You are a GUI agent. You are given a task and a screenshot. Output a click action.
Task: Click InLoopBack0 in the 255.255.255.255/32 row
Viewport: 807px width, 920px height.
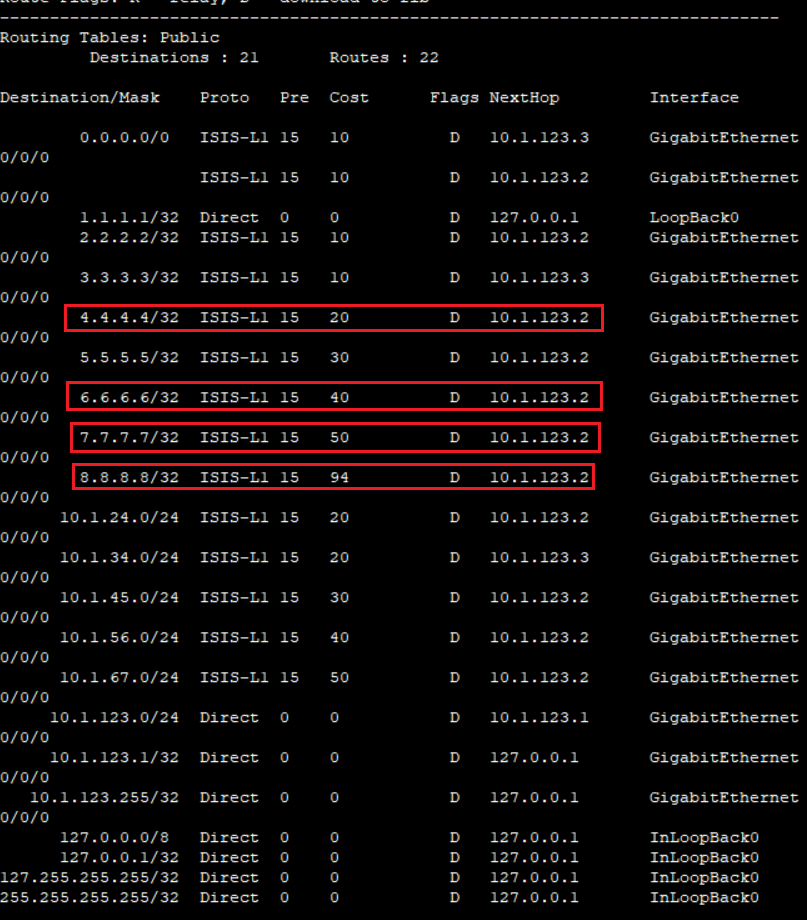click(704, 897)
